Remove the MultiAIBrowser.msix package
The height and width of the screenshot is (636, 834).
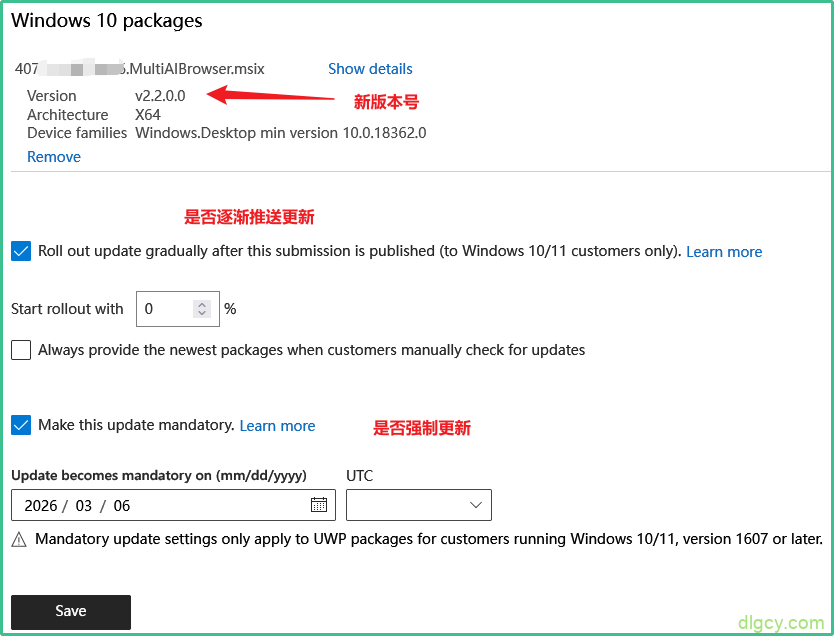tap(54, 157)
